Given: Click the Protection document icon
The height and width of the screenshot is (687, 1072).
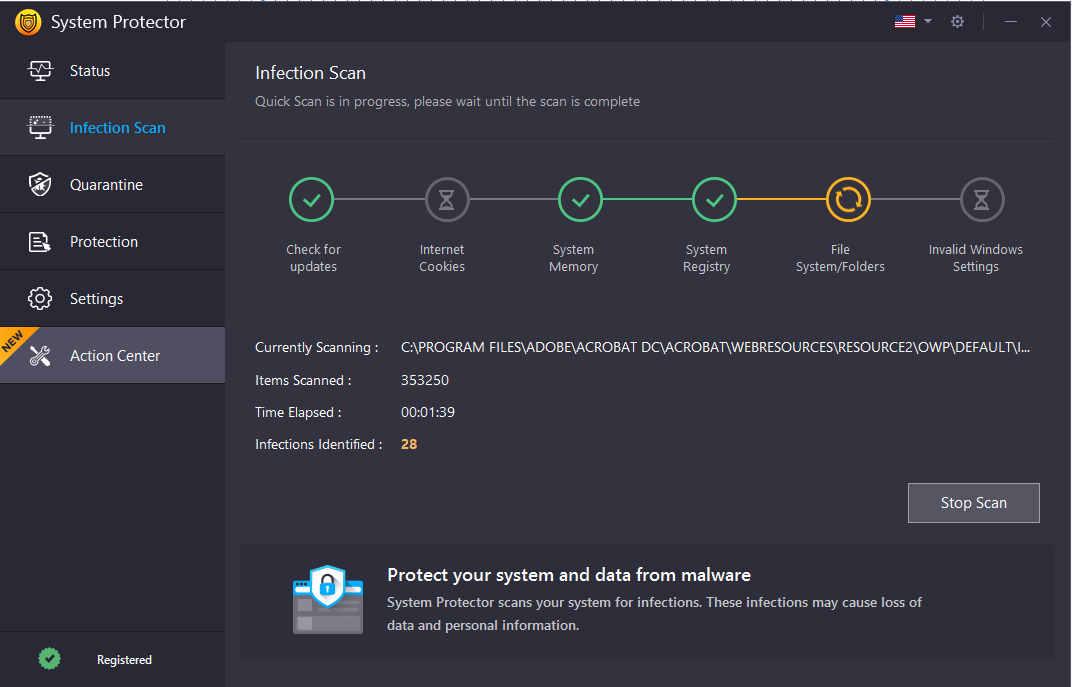Looking at the screenshot, I should [x=40, y=242].
